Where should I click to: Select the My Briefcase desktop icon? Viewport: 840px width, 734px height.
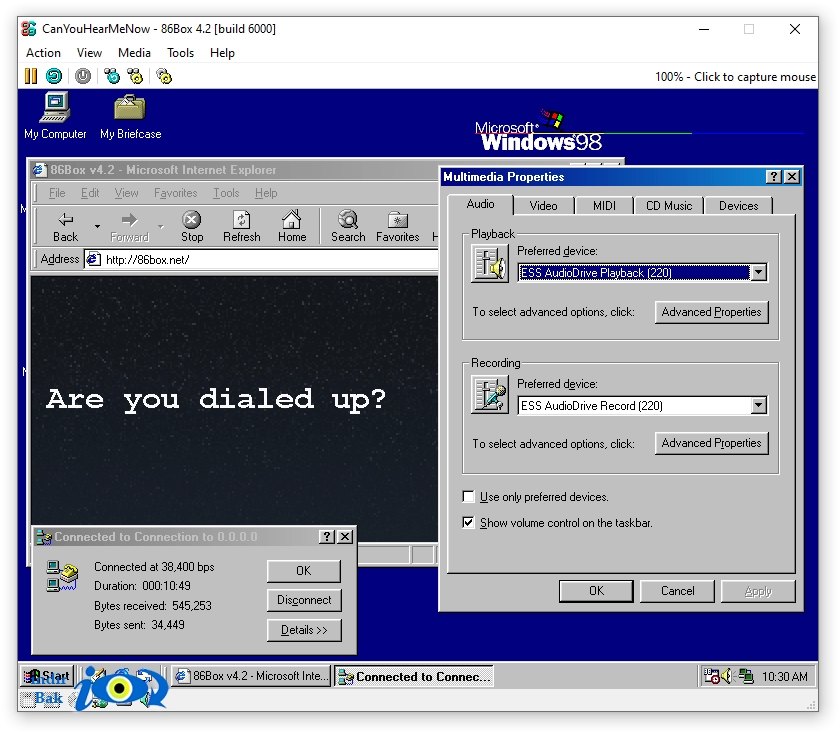coord(130,116)
